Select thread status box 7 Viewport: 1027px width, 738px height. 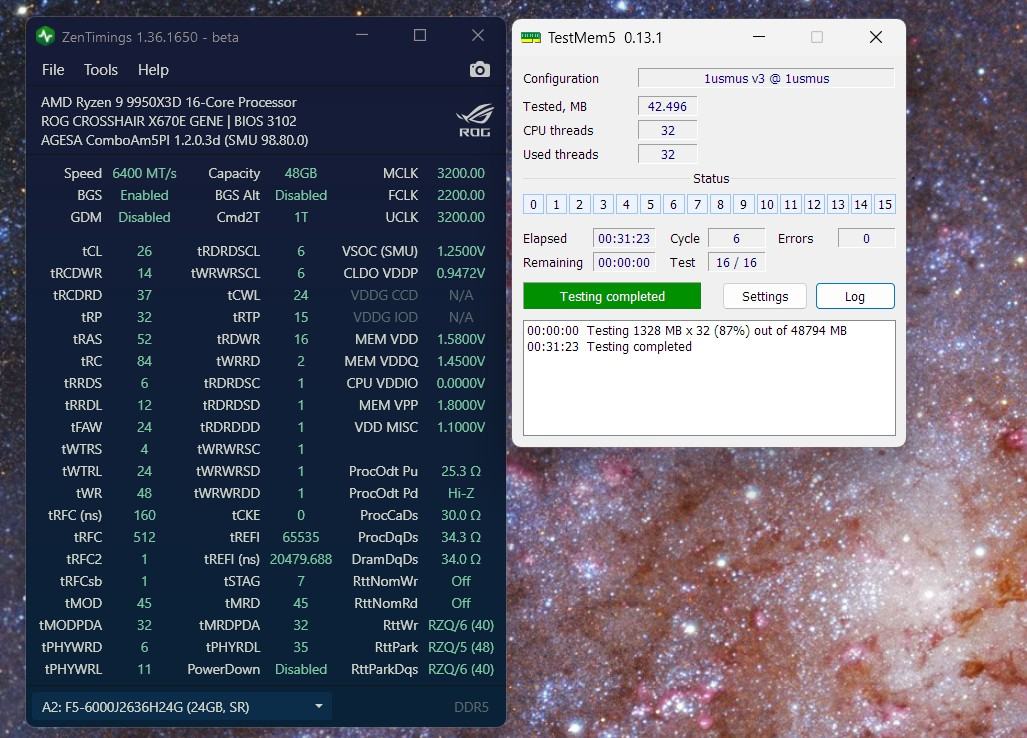point(697,204)
